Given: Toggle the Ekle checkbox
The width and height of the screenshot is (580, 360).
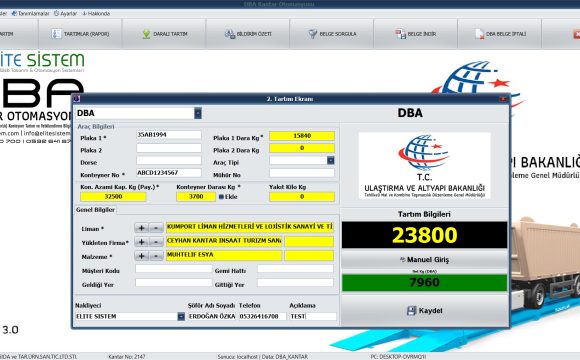Looking at the screenshot, I should [222, 197].
